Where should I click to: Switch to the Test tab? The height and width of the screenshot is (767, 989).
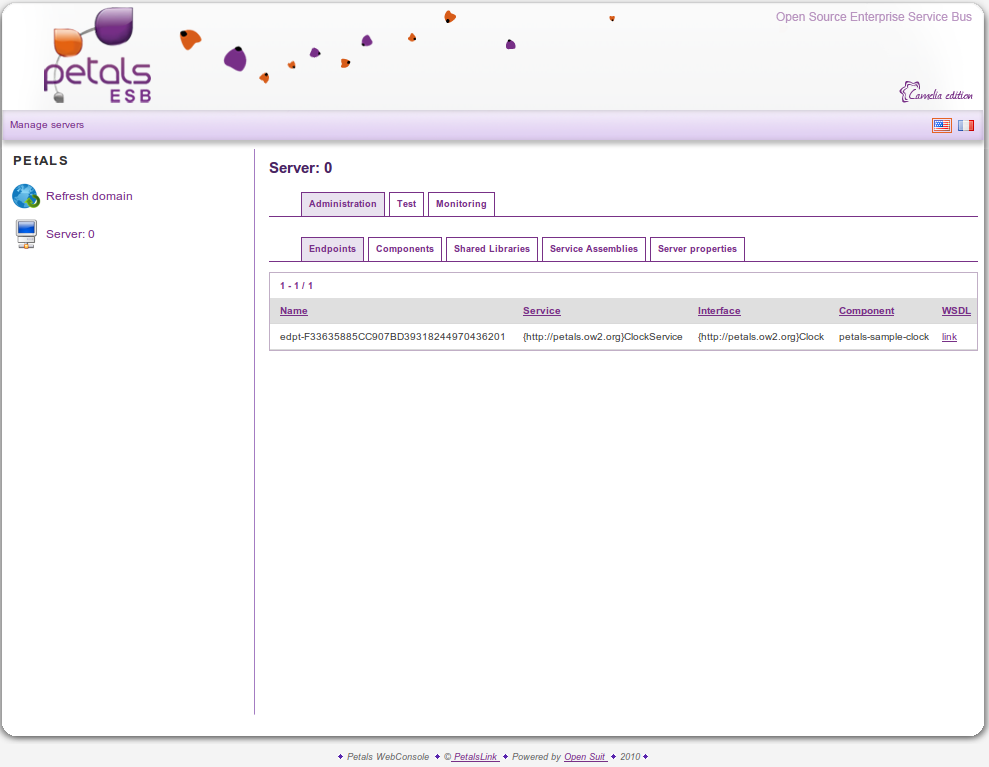[x=406, y=204]
